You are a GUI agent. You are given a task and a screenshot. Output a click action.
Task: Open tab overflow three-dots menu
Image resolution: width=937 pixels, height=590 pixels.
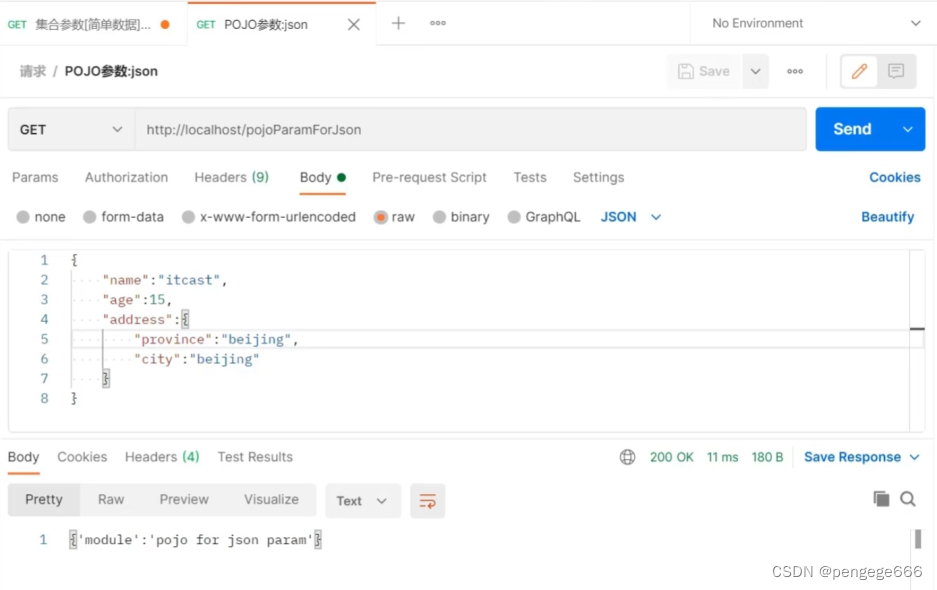pyautogui.click(x=438, y=23)
